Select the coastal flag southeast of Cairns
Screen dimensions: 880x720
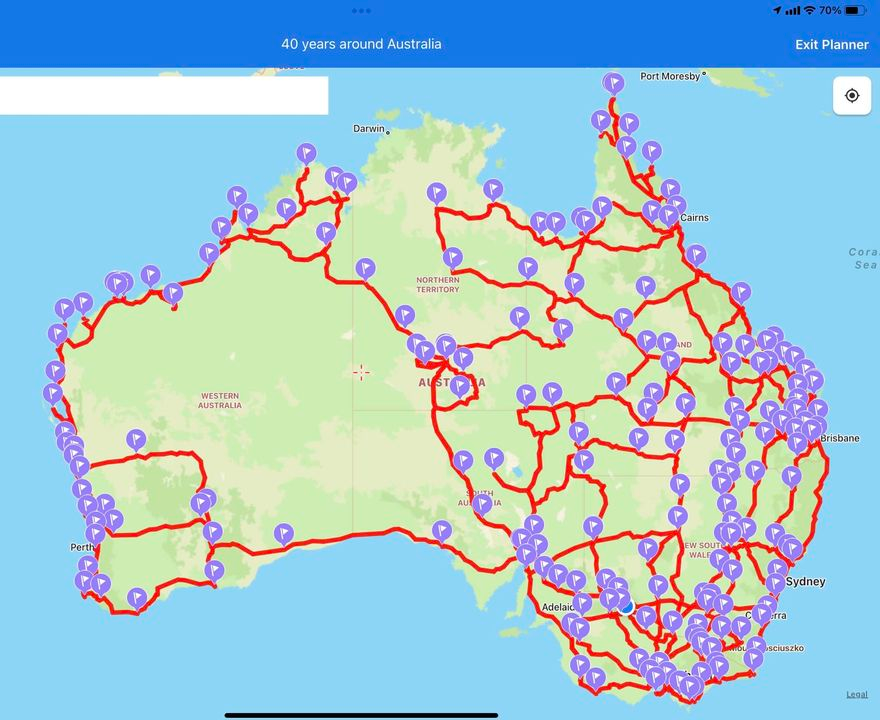coord(696,254)
